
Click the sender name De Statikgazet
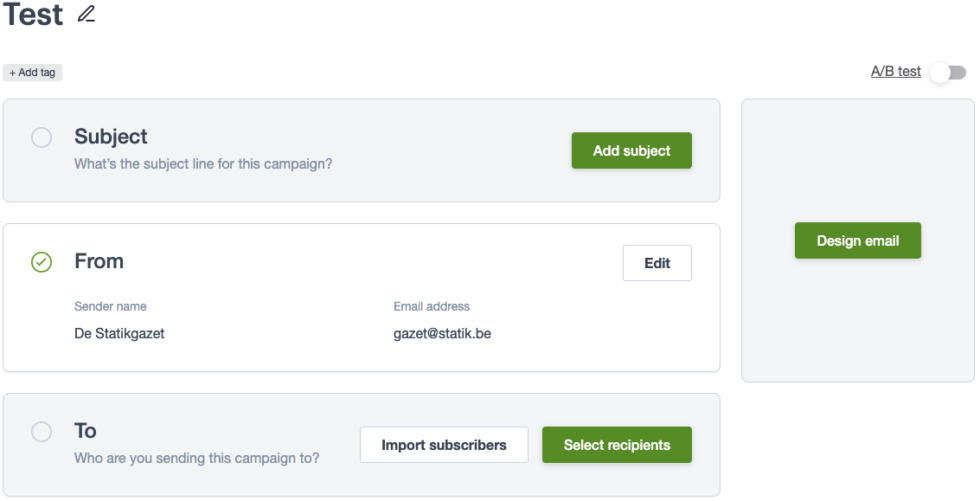(119, 334)
